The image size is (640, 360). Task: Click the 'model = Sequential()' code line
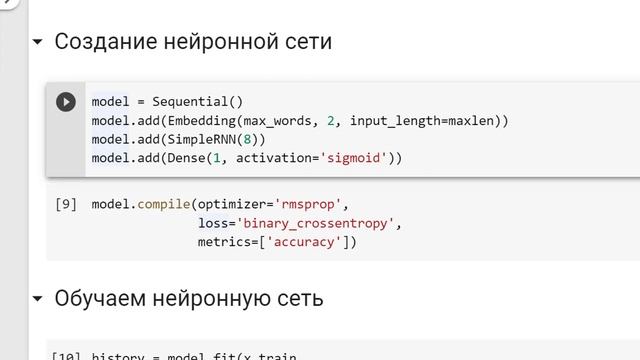click(x=167, y=102)
